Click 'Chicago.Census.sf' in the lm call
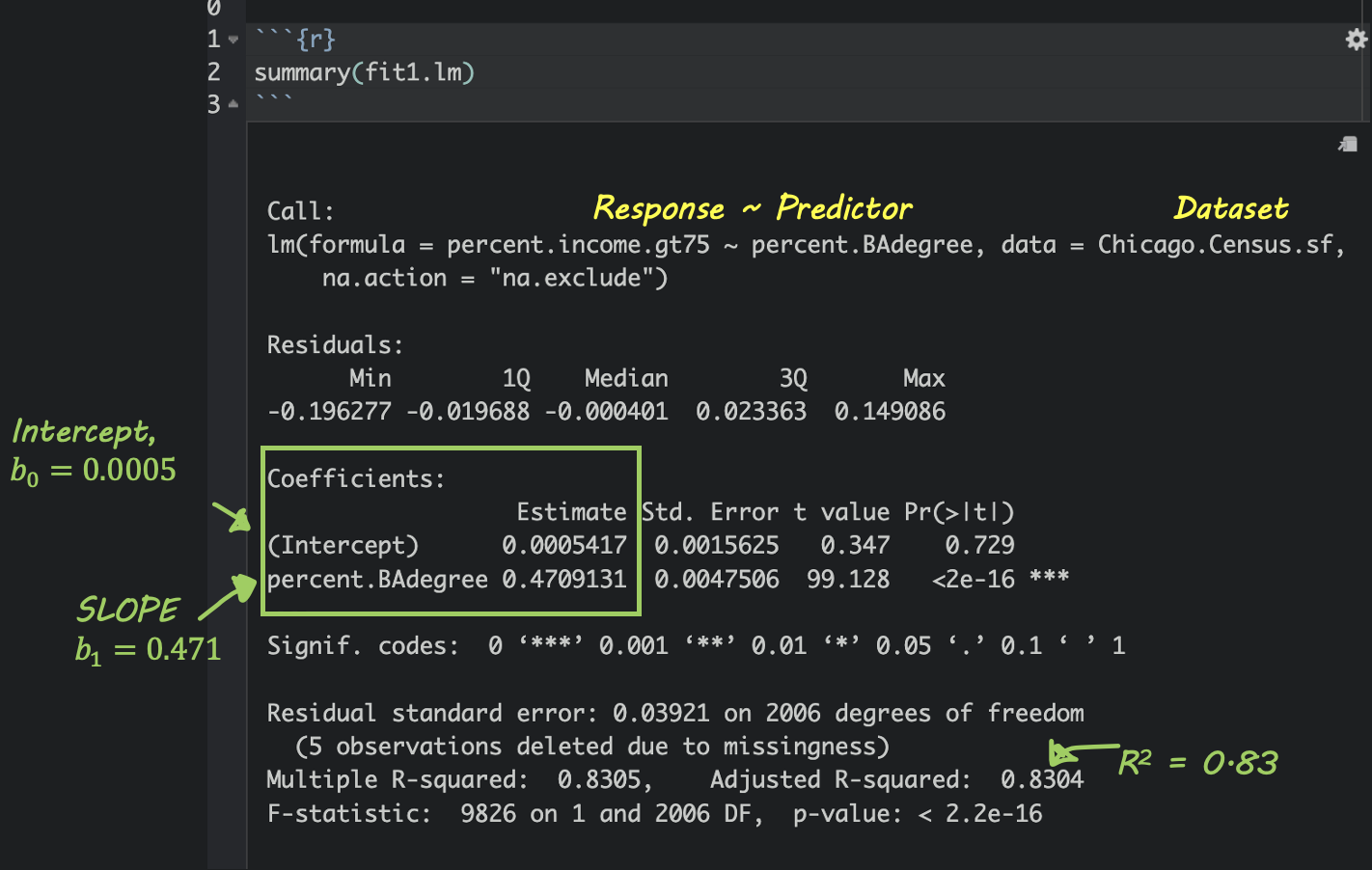This screenshot has height=870, width=1372. (1215, 245)
